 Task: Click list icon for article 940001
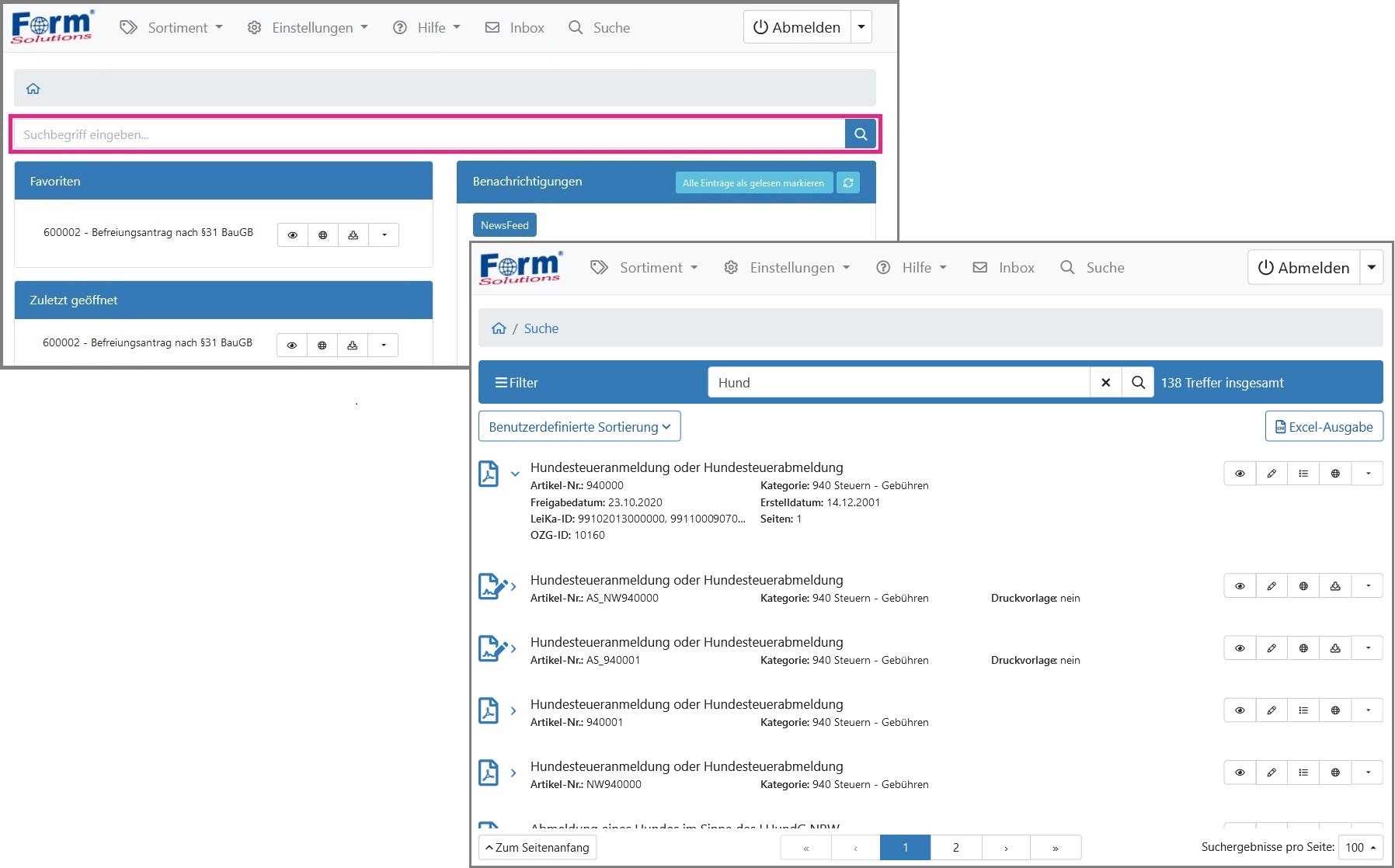(x=1303, y=710)
